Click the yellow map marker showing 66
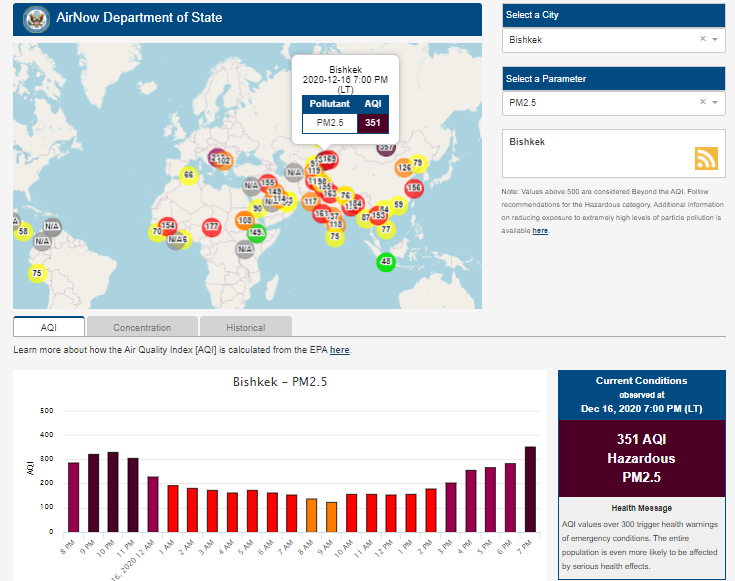This screenshot has width=735, height=581. coord(188,175)
